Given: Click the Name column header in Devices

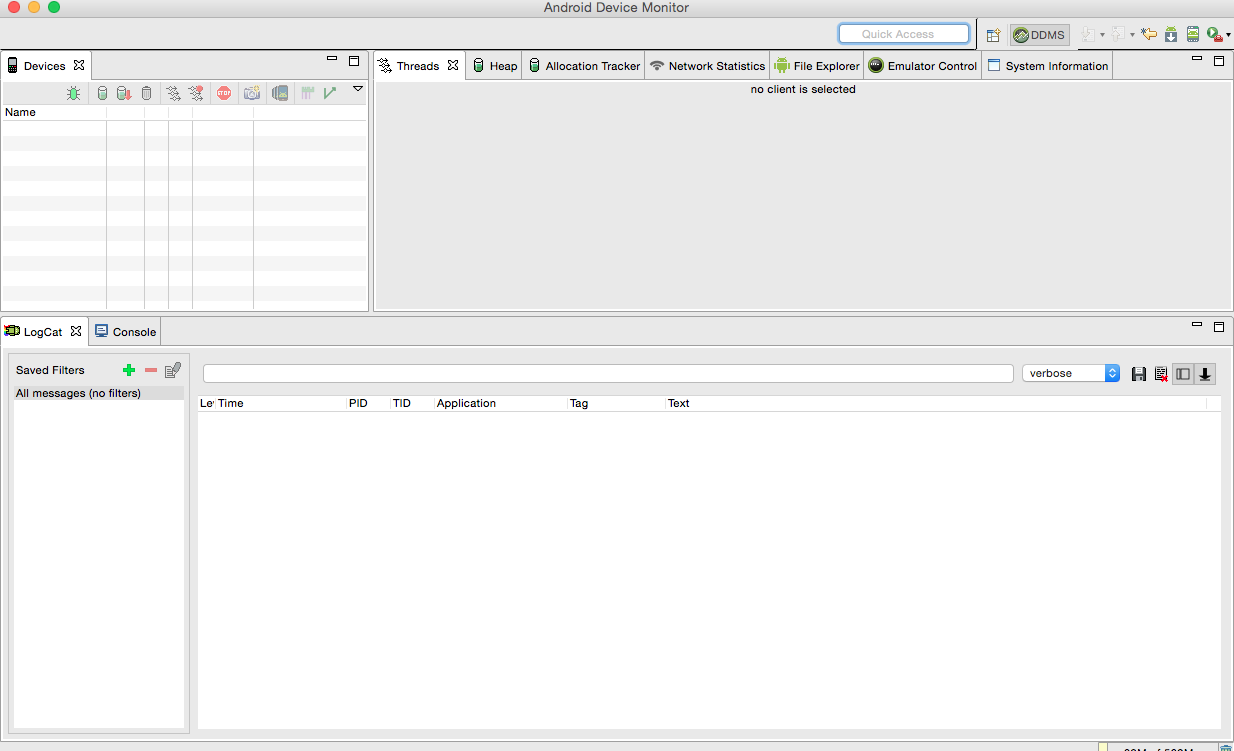Looking at the screenshot, I should 54,112.
